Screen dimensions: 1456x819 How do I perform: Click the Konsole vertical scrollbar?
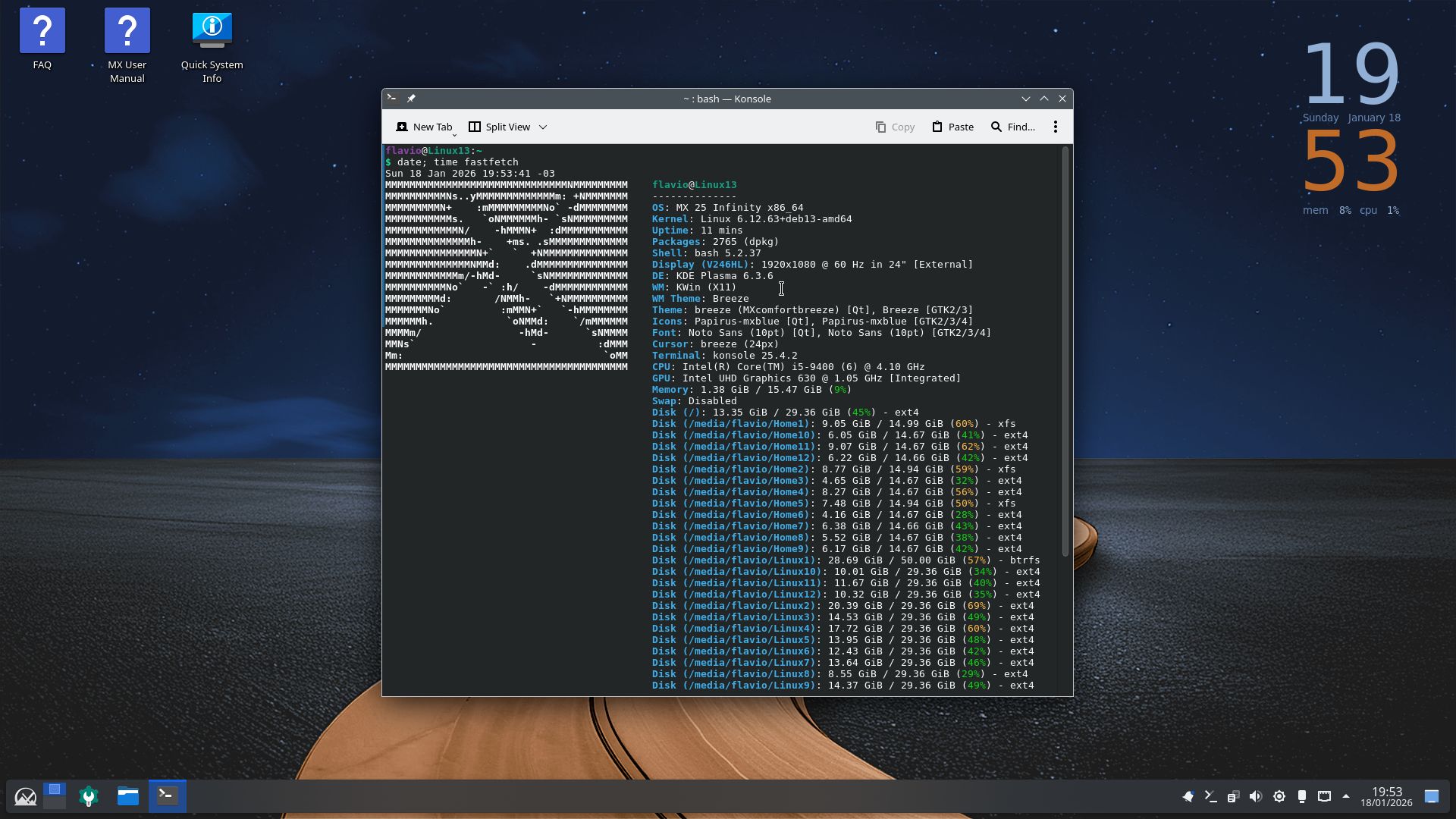[1065, 349]
